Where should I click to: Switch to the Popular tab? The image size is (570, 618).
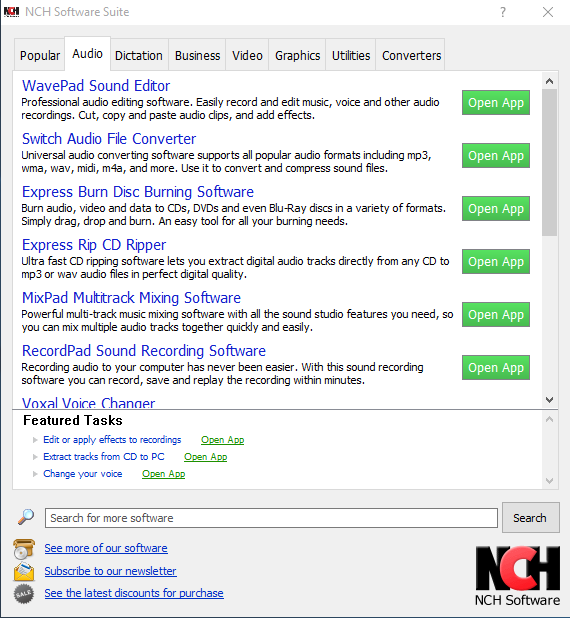(40, 55)
